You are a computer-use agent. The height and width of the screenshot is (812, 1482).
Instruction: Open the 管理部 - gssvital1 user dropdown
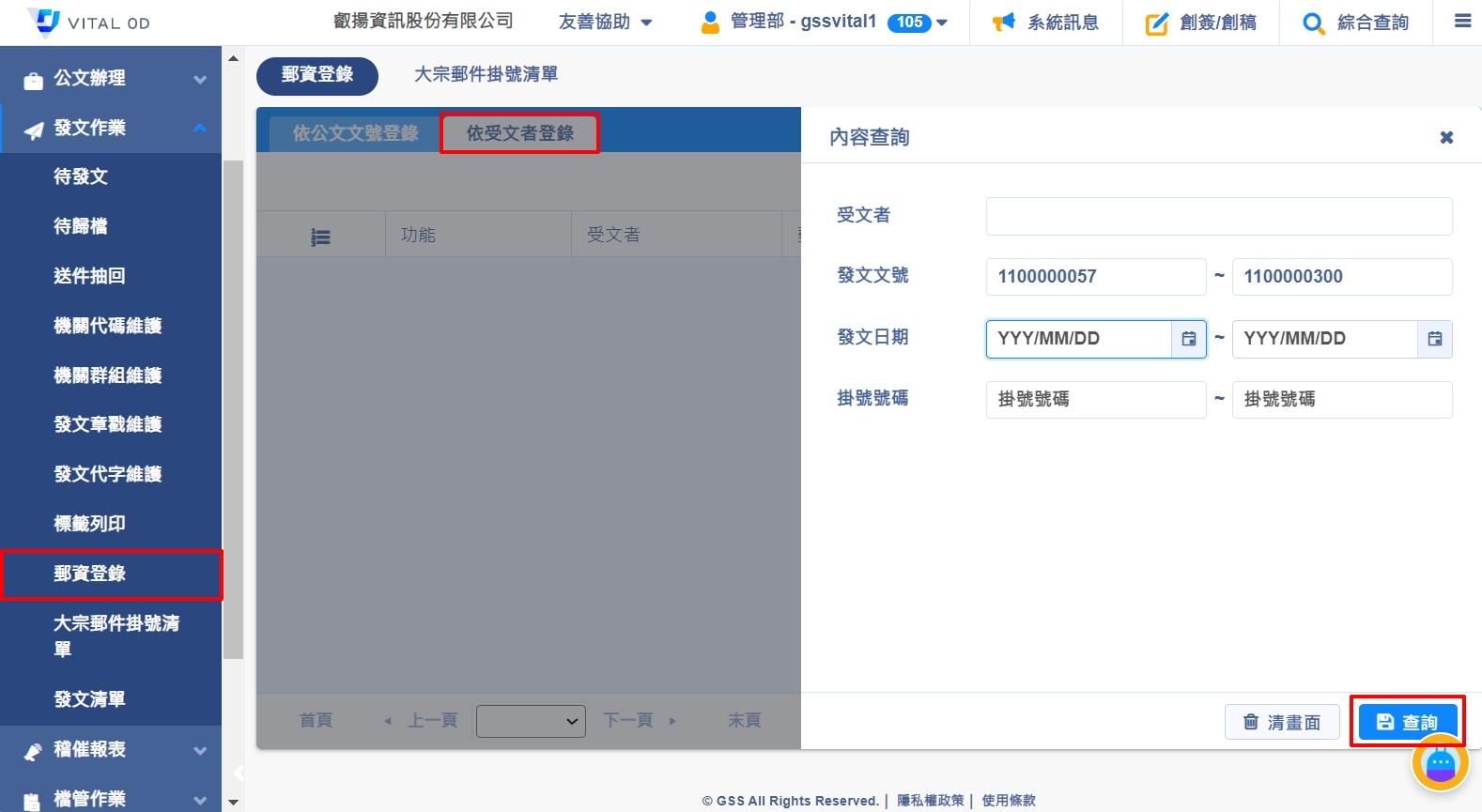[825, 23]
